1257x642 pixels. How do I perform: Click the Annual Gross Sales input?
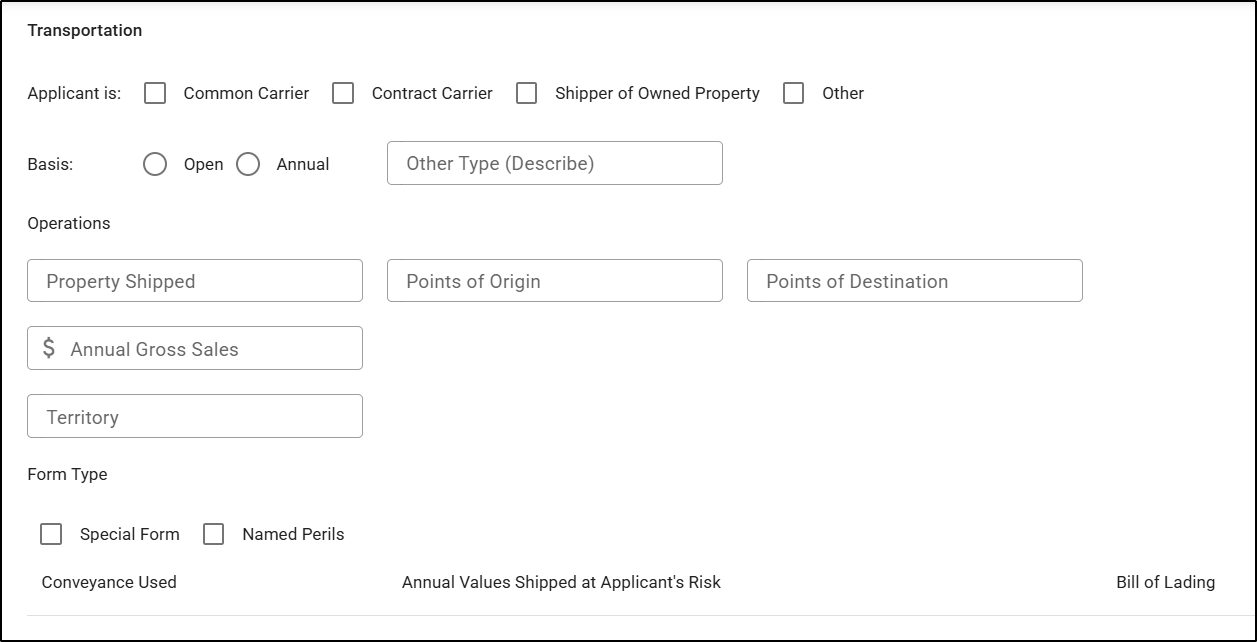pos(210,349)
